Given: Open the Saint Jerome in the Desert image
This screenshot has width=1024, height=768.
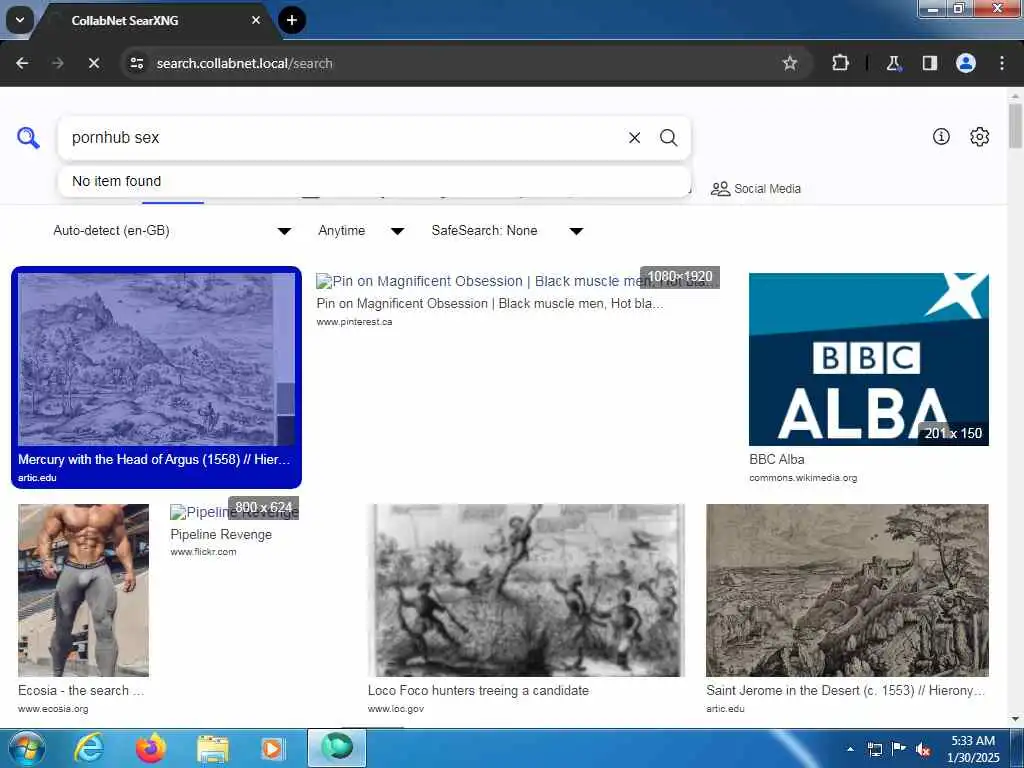Looking at the screenshot, I should 847,590.
